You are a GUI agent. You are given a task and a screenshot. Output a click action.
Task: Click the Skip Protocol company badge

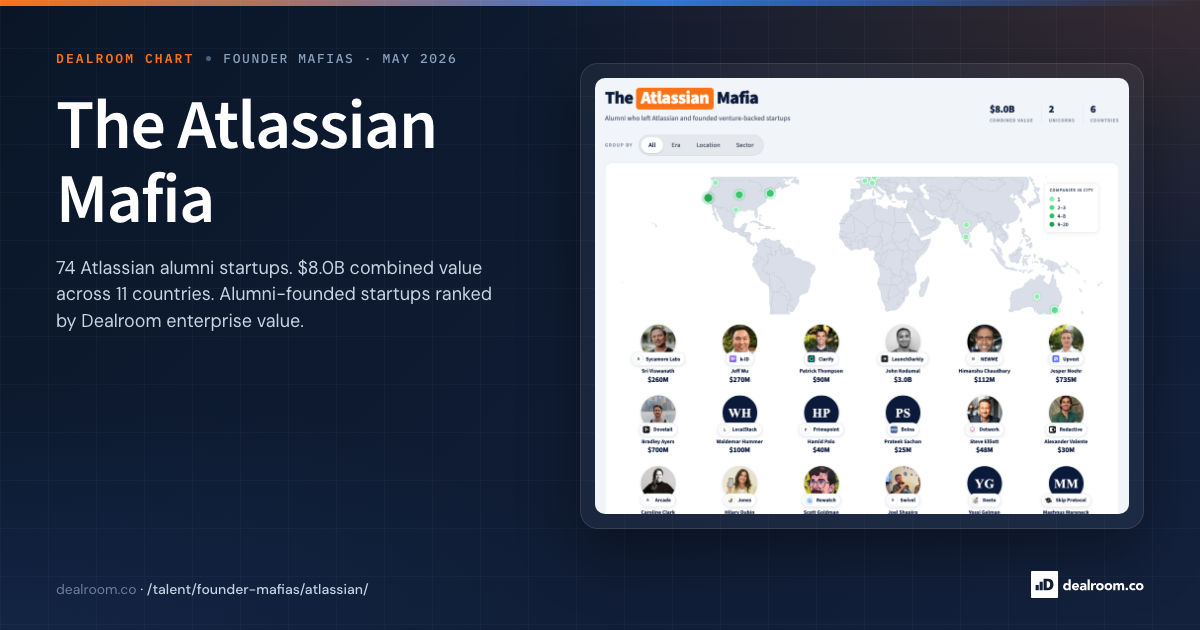coord(1066,500)
